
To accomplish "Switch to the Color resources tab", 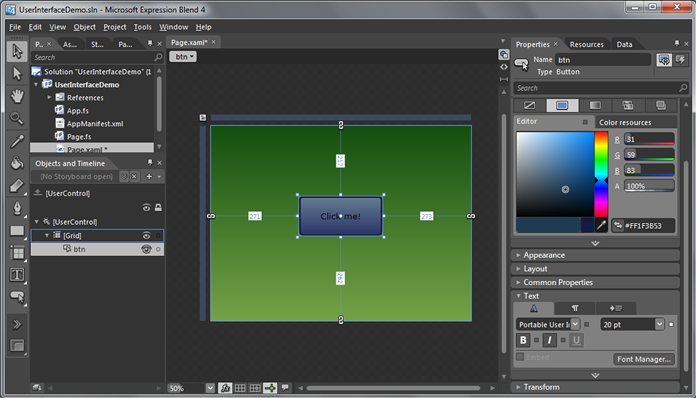I will (625, 122).
